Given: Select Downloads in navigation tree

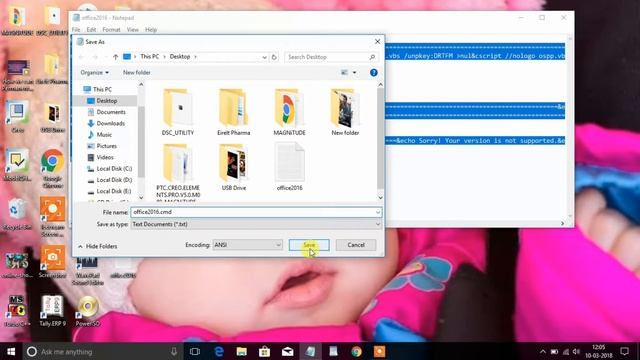Looking at the screenshot, I should point(110,123).
